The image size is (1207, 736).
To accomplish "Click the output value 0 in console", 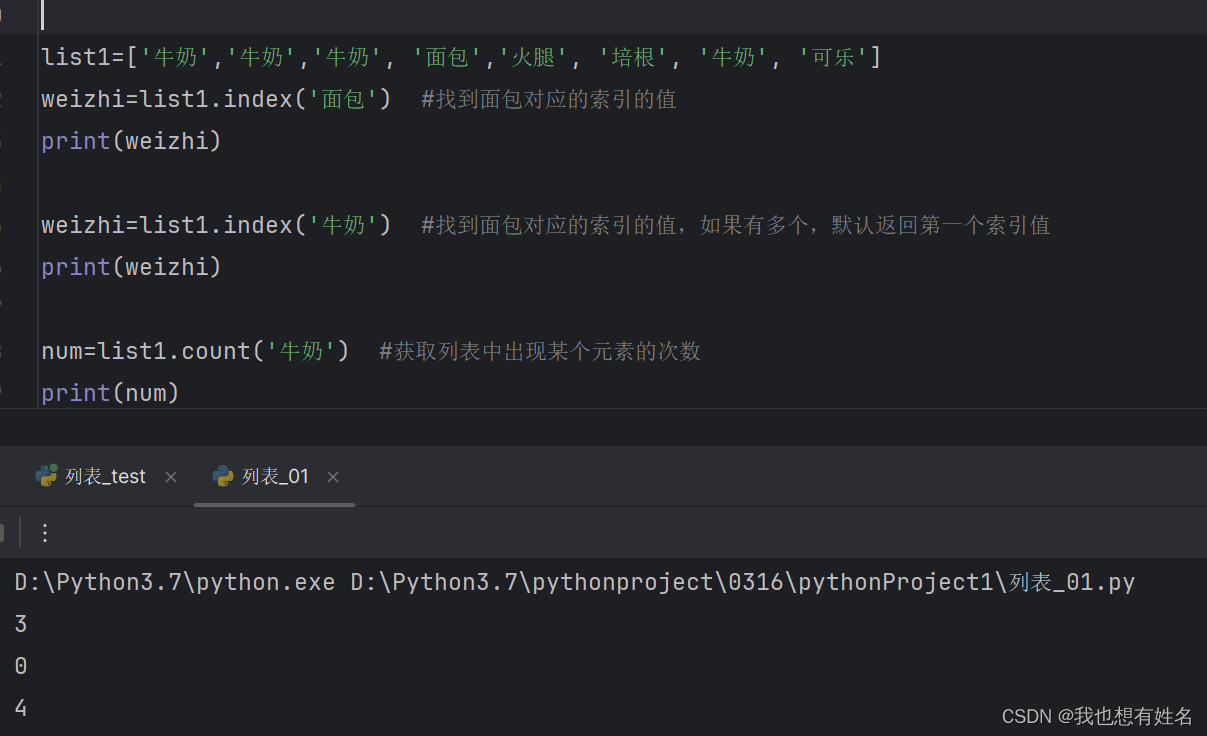I will point(19,665).
